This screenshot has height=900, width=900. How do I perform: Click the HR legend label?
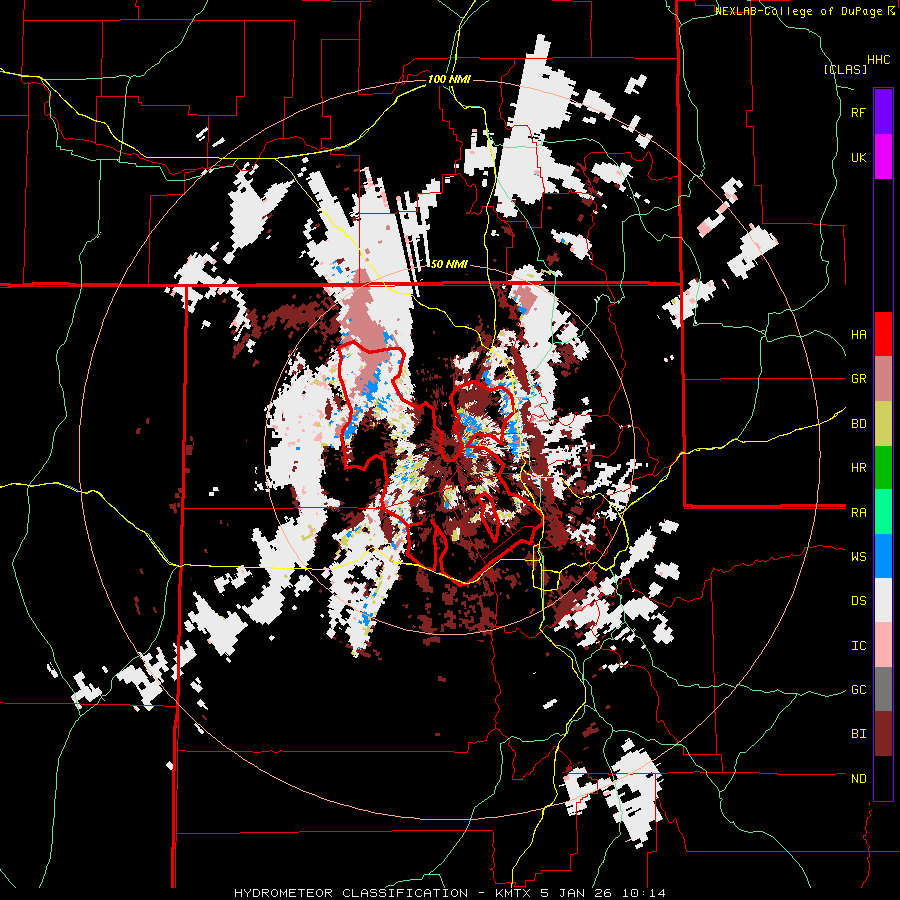click(858, 468)
